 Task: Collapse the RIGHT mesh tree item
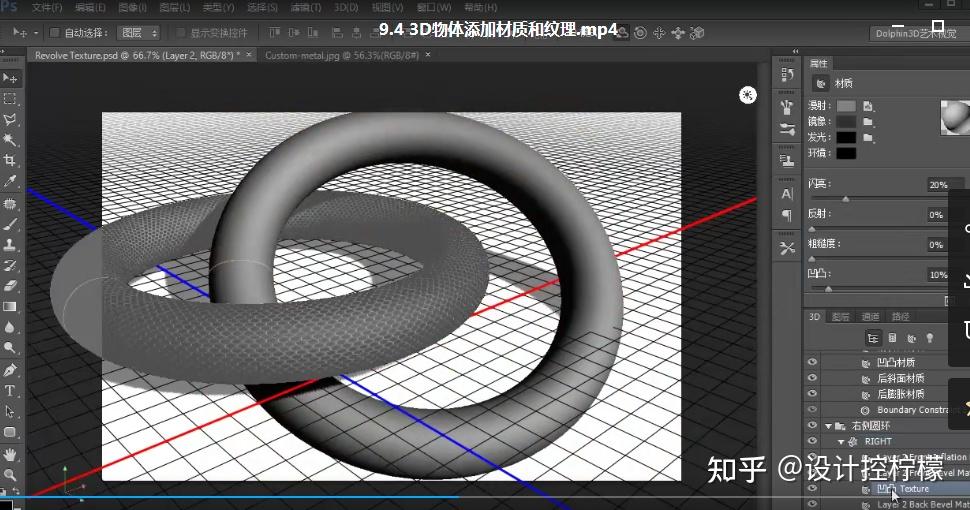tap(841, 441)
